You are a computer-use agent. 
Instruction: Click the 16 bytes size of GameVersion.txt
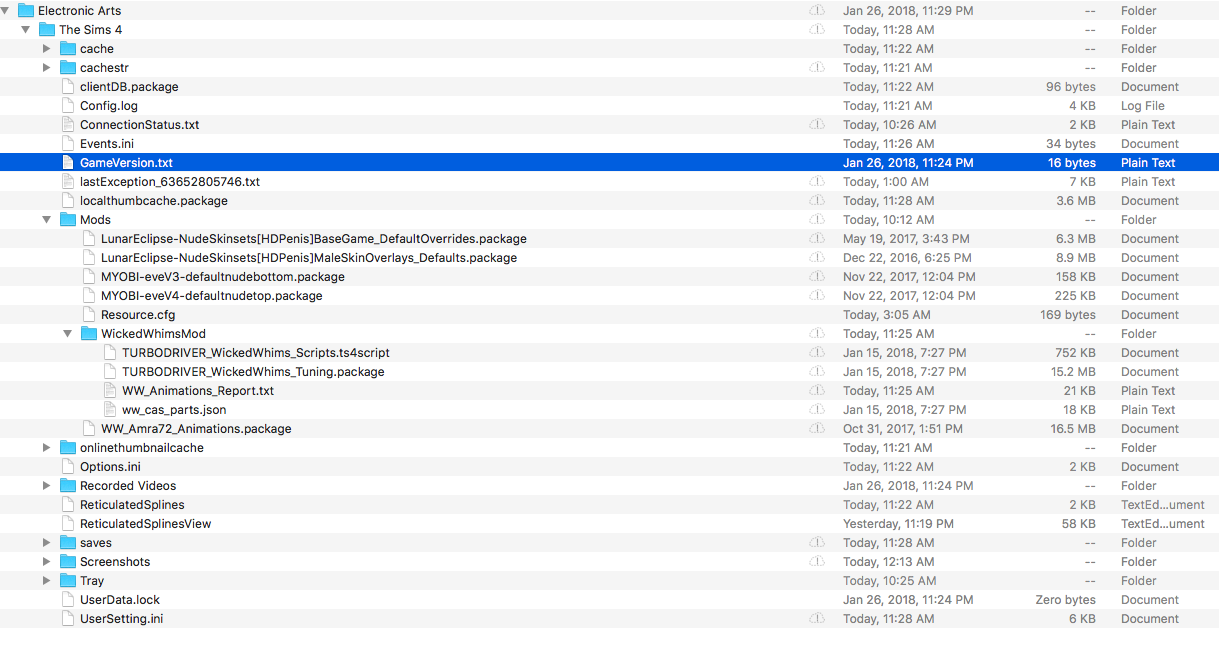[x=1072, y=163]
